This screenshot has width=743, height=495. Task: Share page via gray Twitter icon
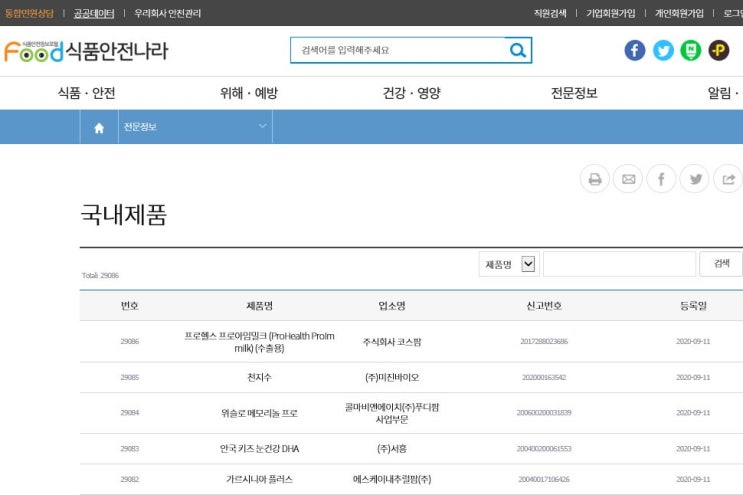[x=695, y=179]
